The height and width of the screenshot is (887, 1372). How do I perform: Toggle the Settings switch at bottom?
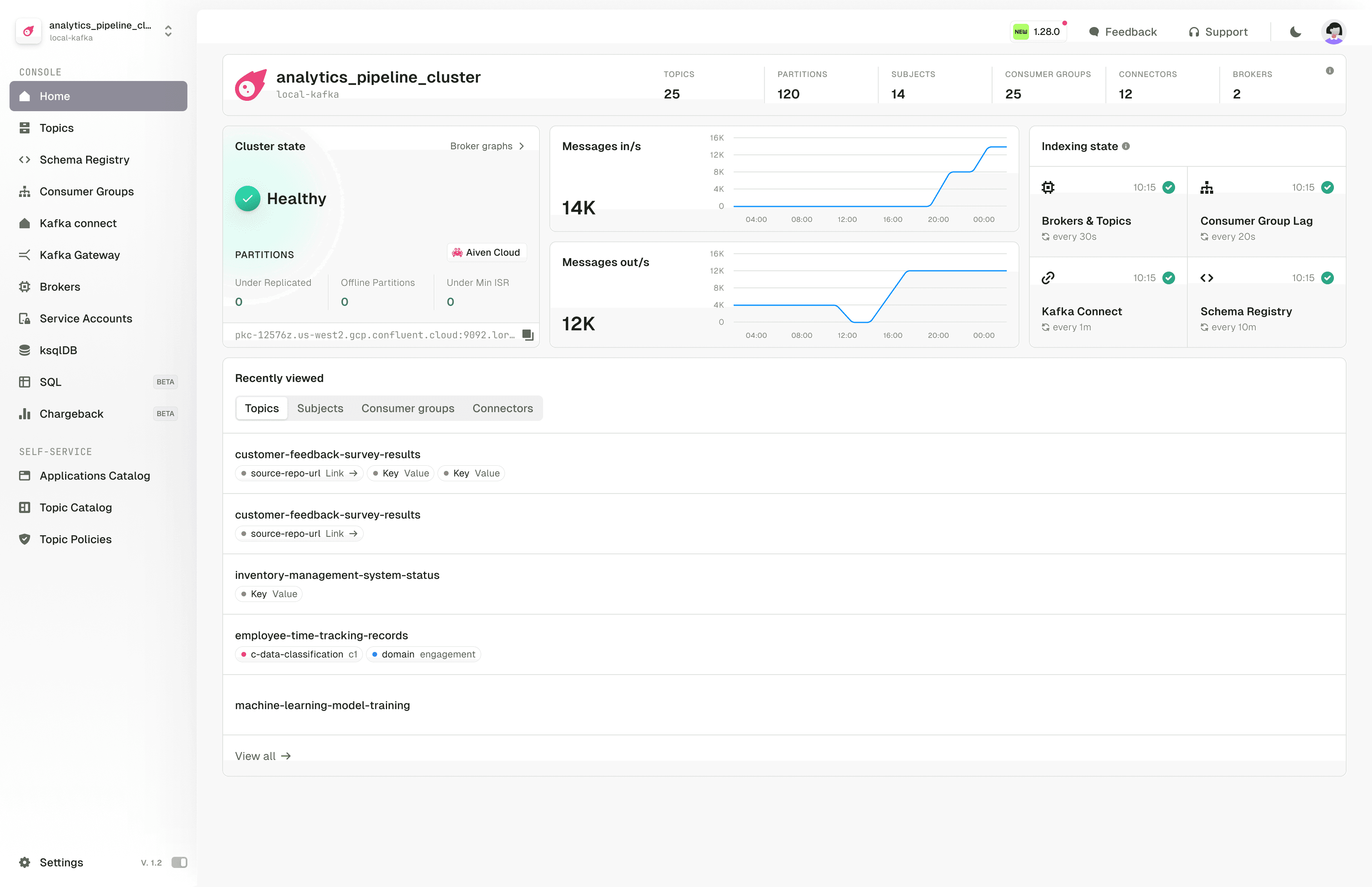pos(179,862)
